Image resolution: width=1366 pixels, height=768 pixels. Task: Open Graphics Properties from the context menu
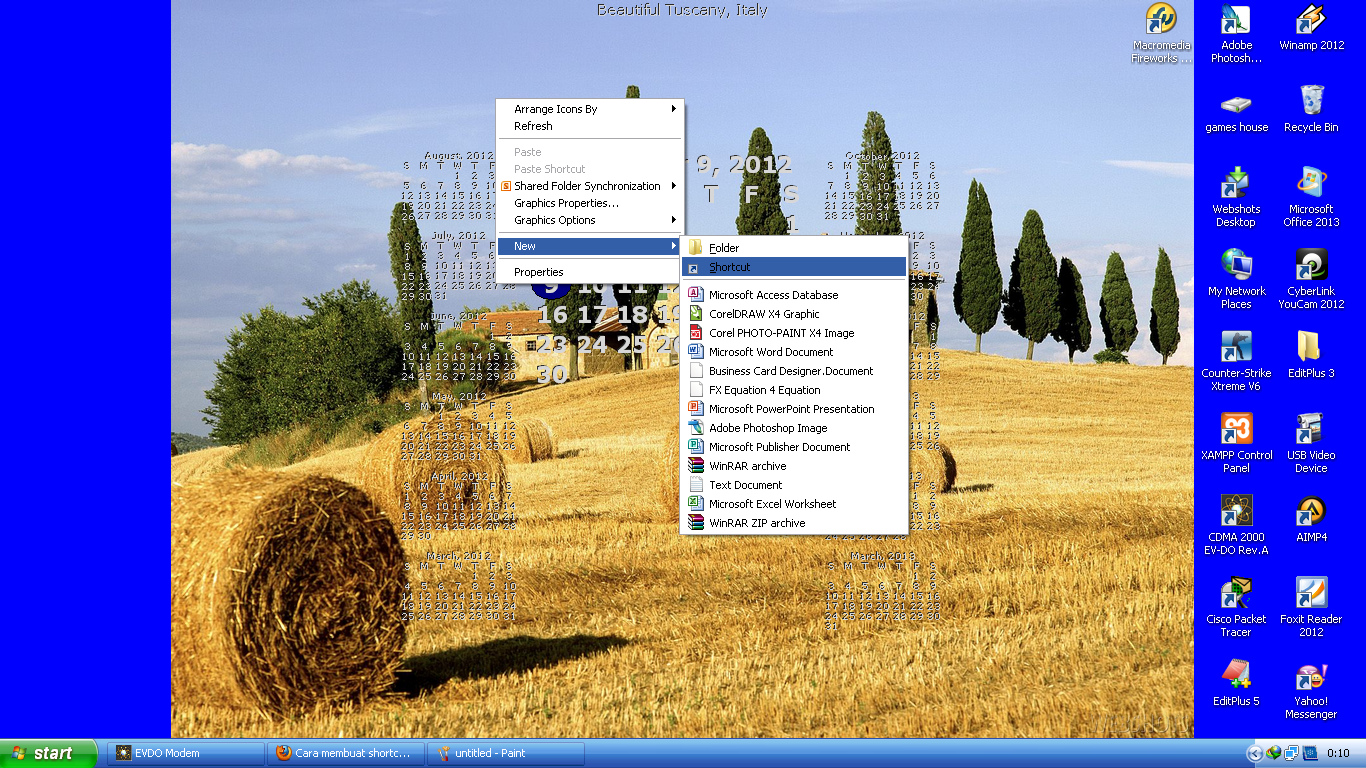tap(590, 203)
